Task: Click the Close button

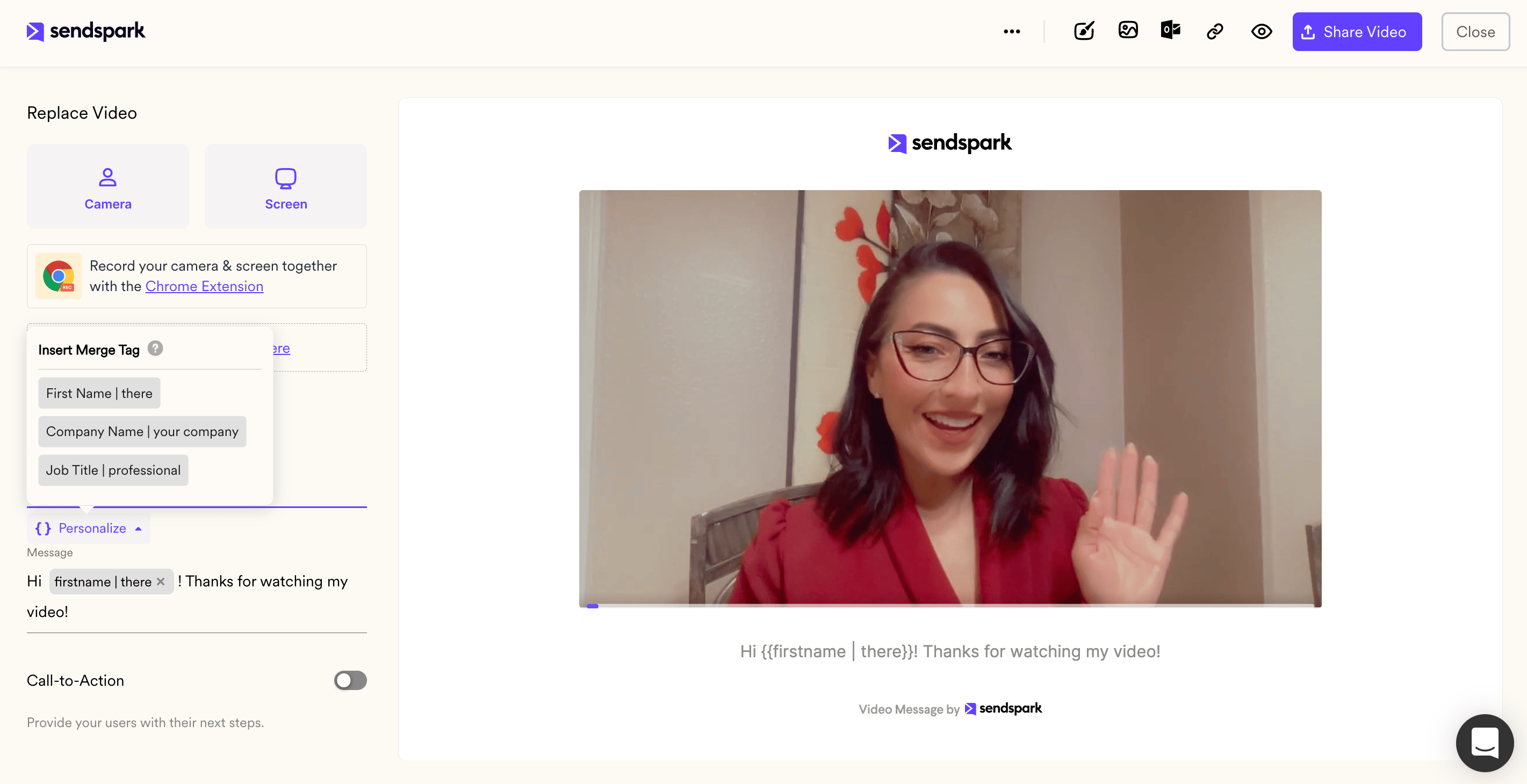Action: pyautogui.click(x=1475, y=31)
